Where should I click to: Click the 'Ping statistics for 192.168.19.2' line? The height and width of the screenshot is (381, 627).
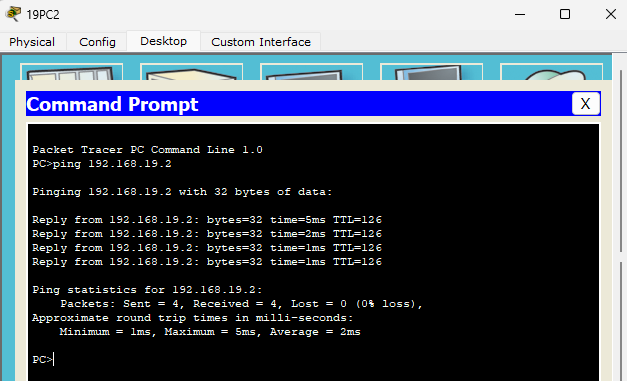pyautogui.click(x=147, y=290)
